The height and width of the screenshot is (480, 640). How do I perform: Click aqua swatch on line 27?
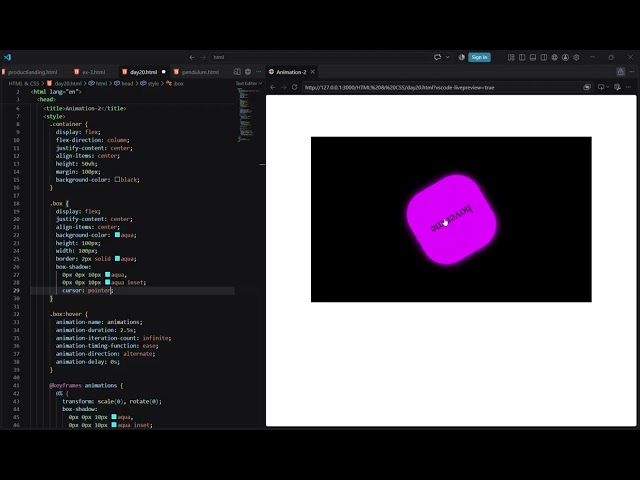pyautogui.click(x=108, y=274)
